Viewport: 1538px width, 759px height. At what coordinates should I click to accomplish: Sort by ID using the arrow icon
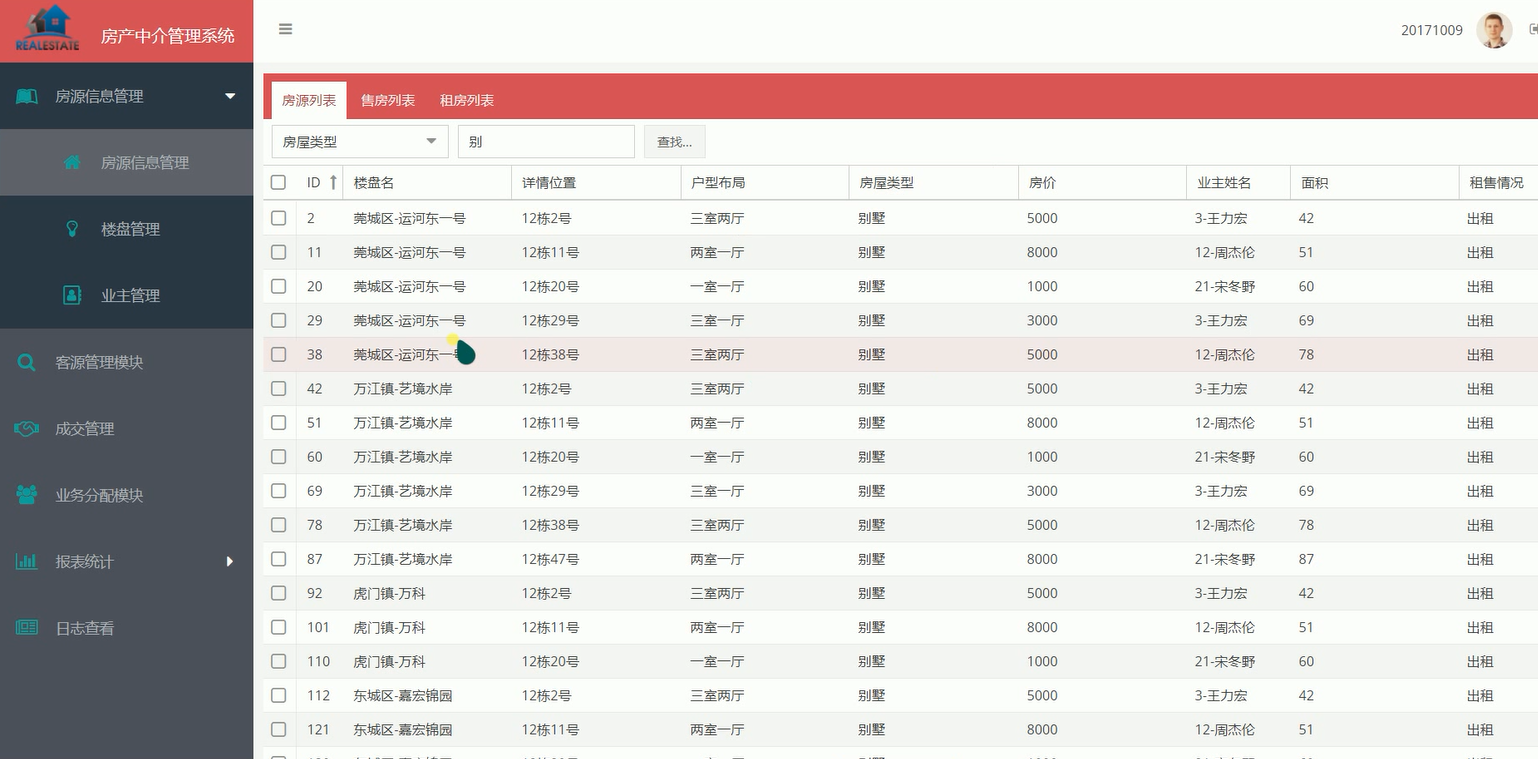tap(333, 183)
